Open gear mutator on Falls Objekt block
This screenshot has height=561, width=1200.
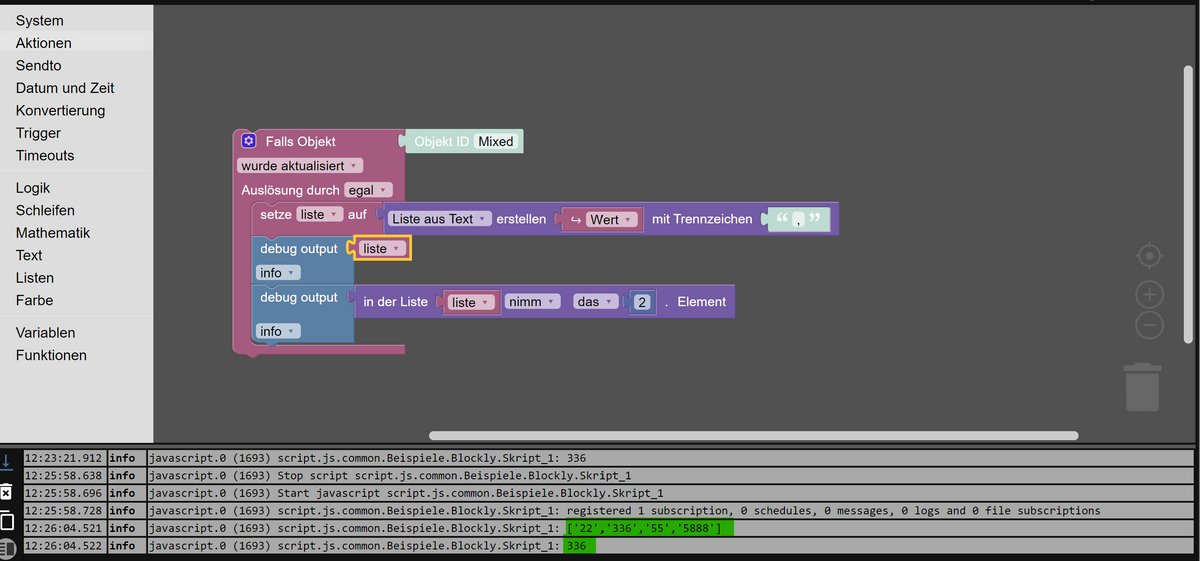tap(249, 141)
